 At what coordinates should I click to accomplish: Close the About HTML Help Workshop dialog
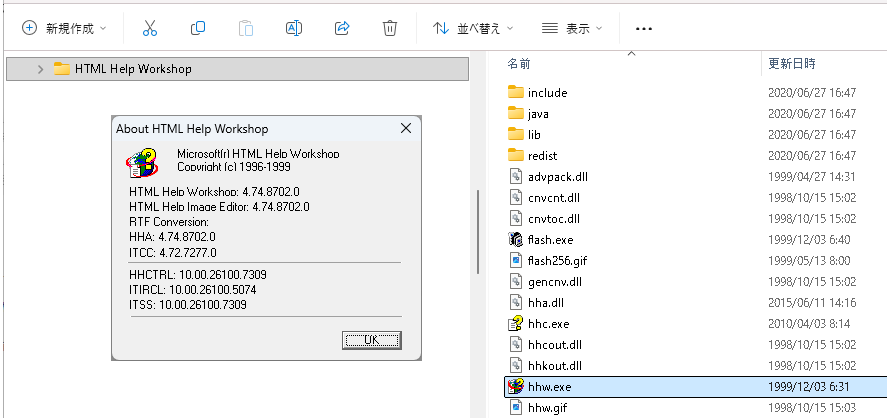coord(405,129)
